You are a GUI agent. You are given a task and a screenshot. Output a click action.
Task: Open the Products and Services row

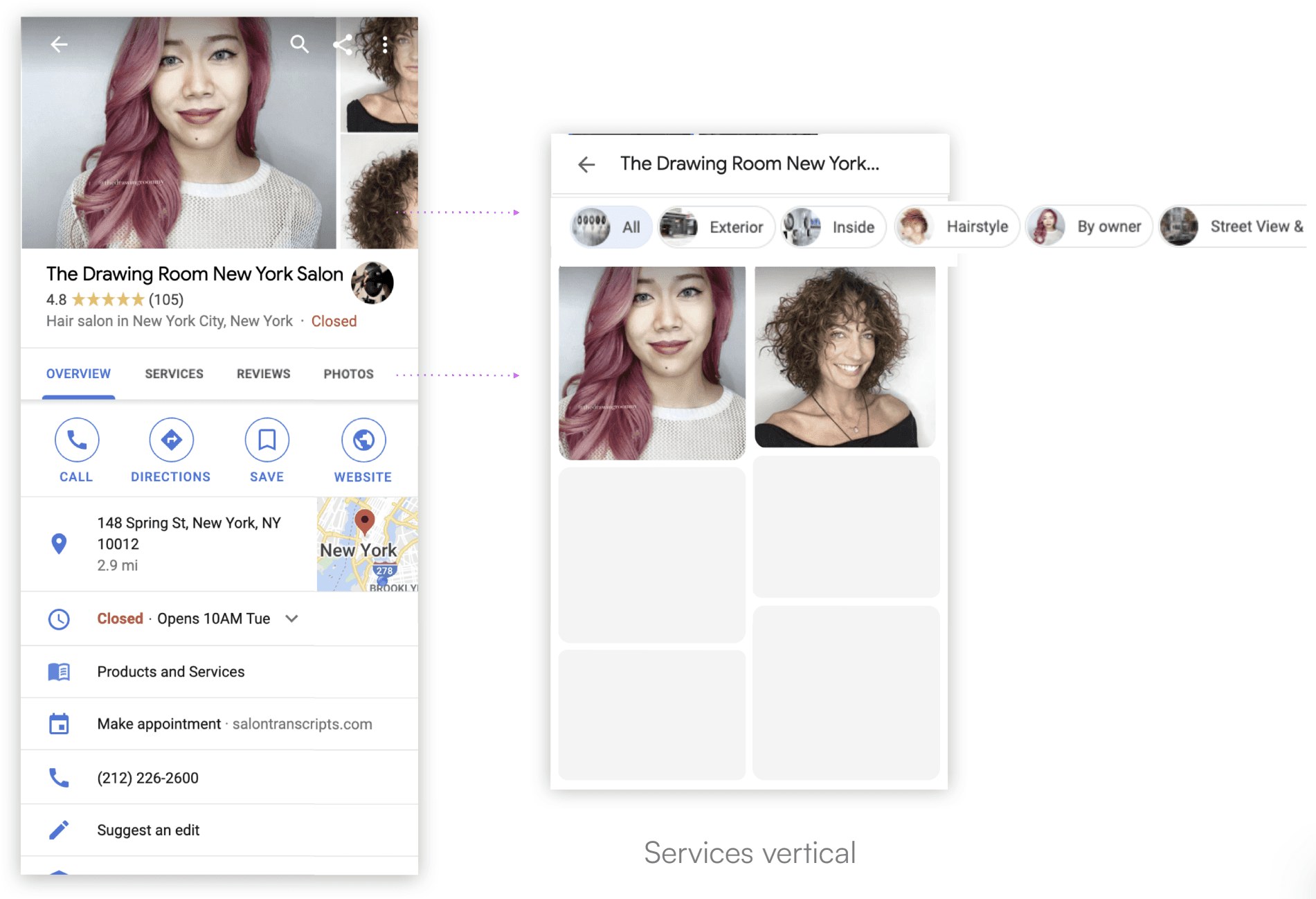pos(219,672)
